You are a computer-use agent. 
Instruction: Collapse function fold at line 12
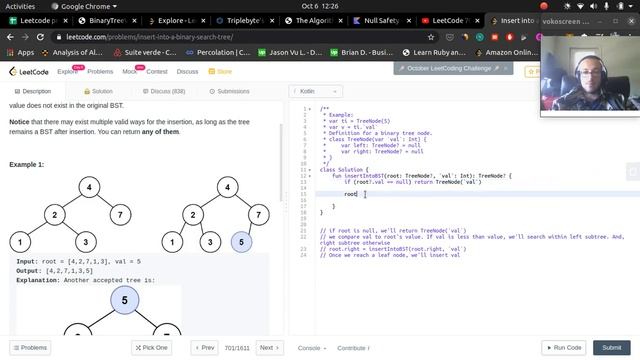(x=310, y=176)
